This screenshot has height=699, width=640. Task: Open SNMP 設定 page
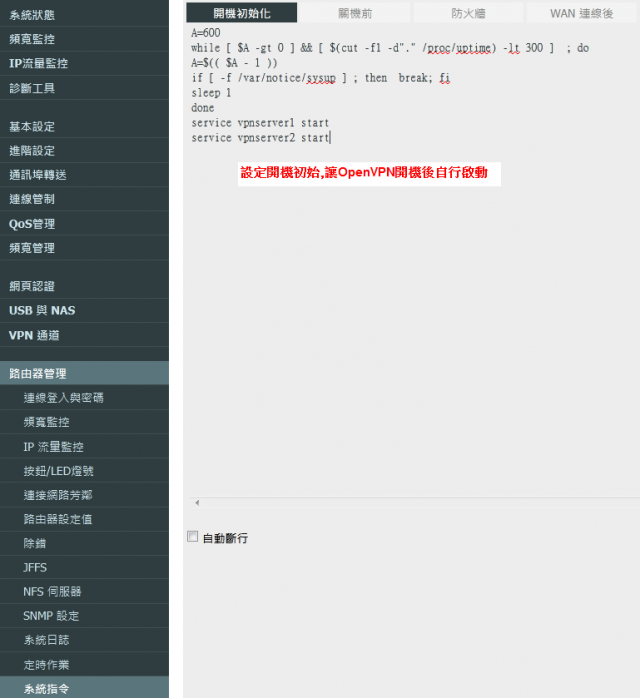click(84, 616)
